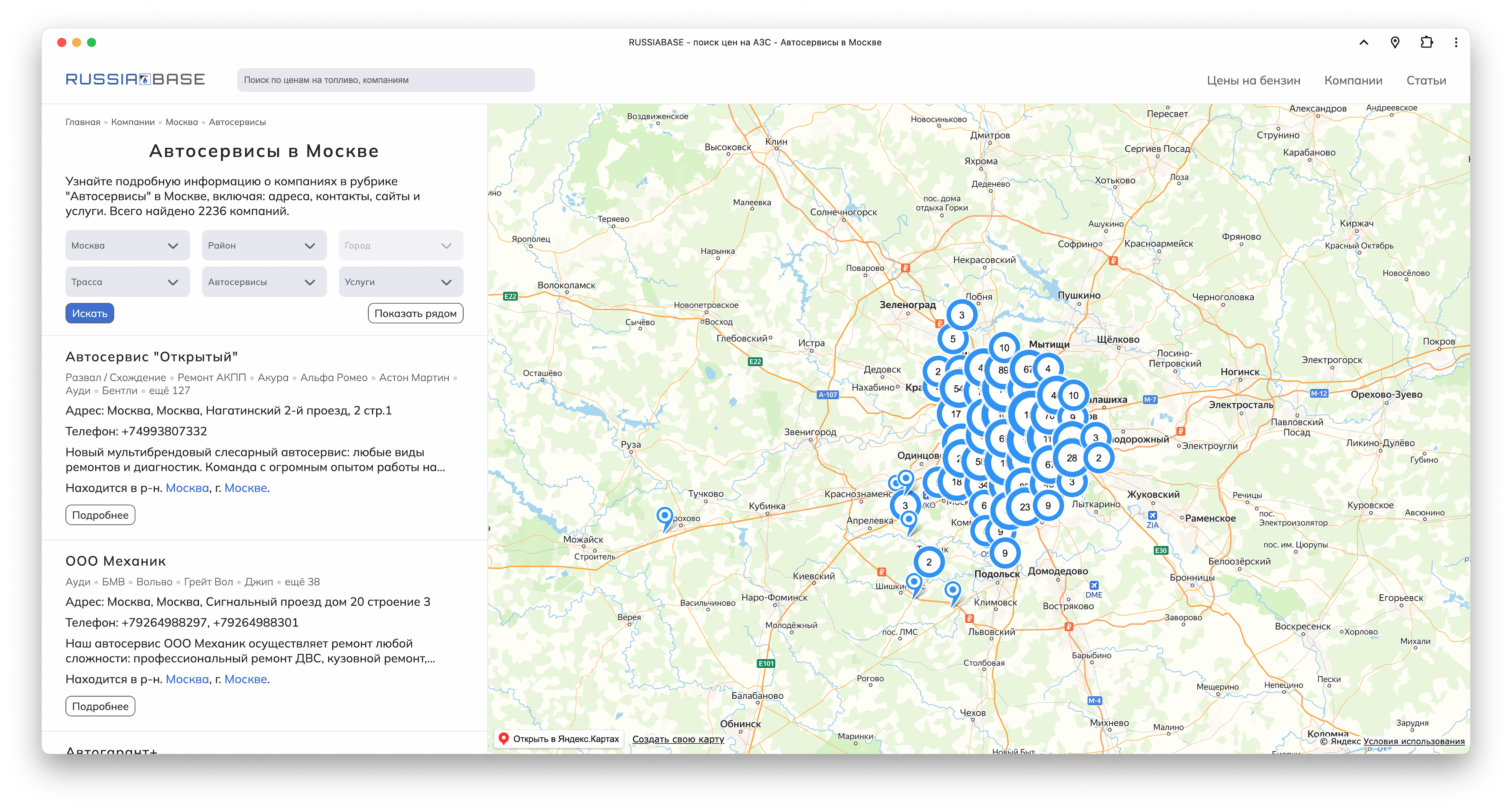The image size is (1512, 809).
Task: Open the browser location pin icon
Action: coord(1396,42)
